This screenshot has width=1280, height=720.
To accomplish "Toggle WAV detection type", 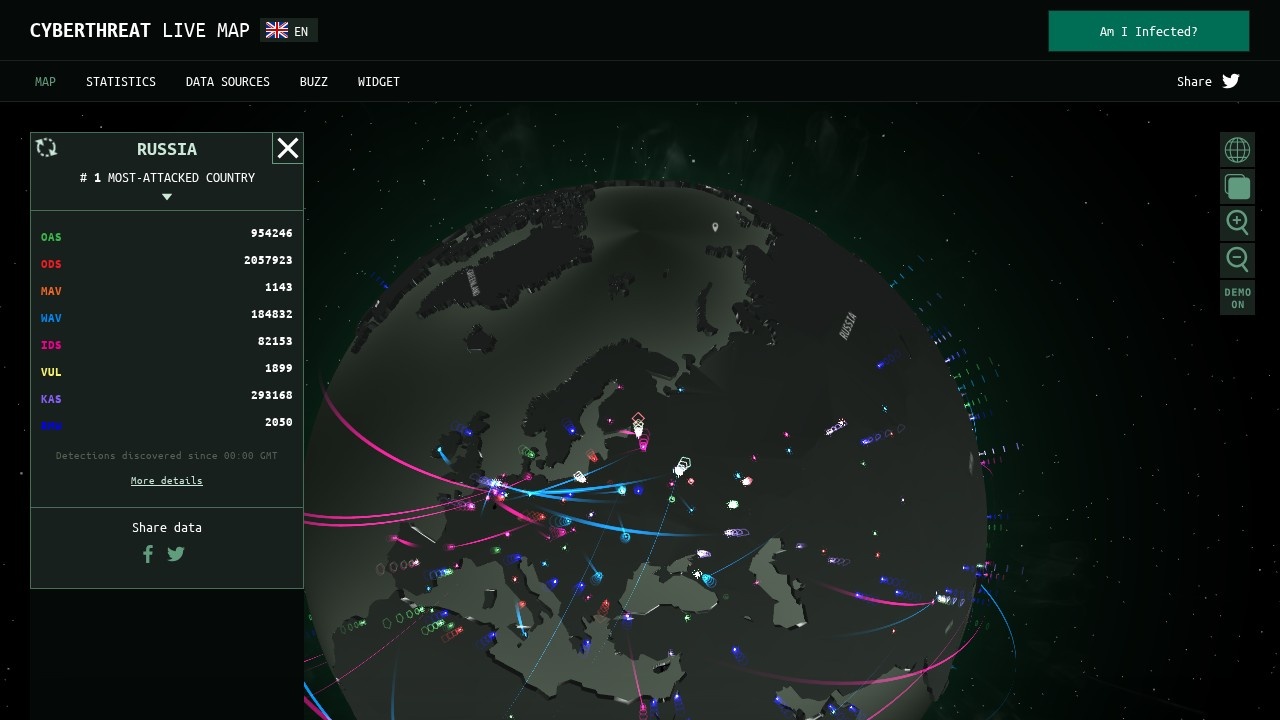I will coord(51,318).
